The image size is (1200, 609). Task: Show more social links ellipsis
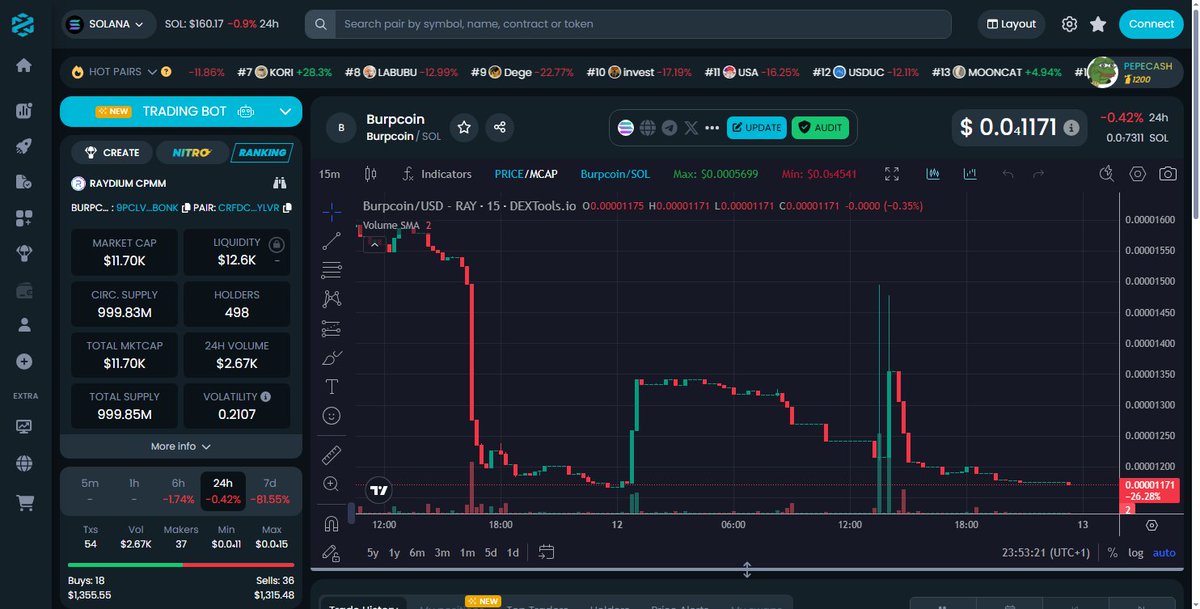tap(712, 128)
